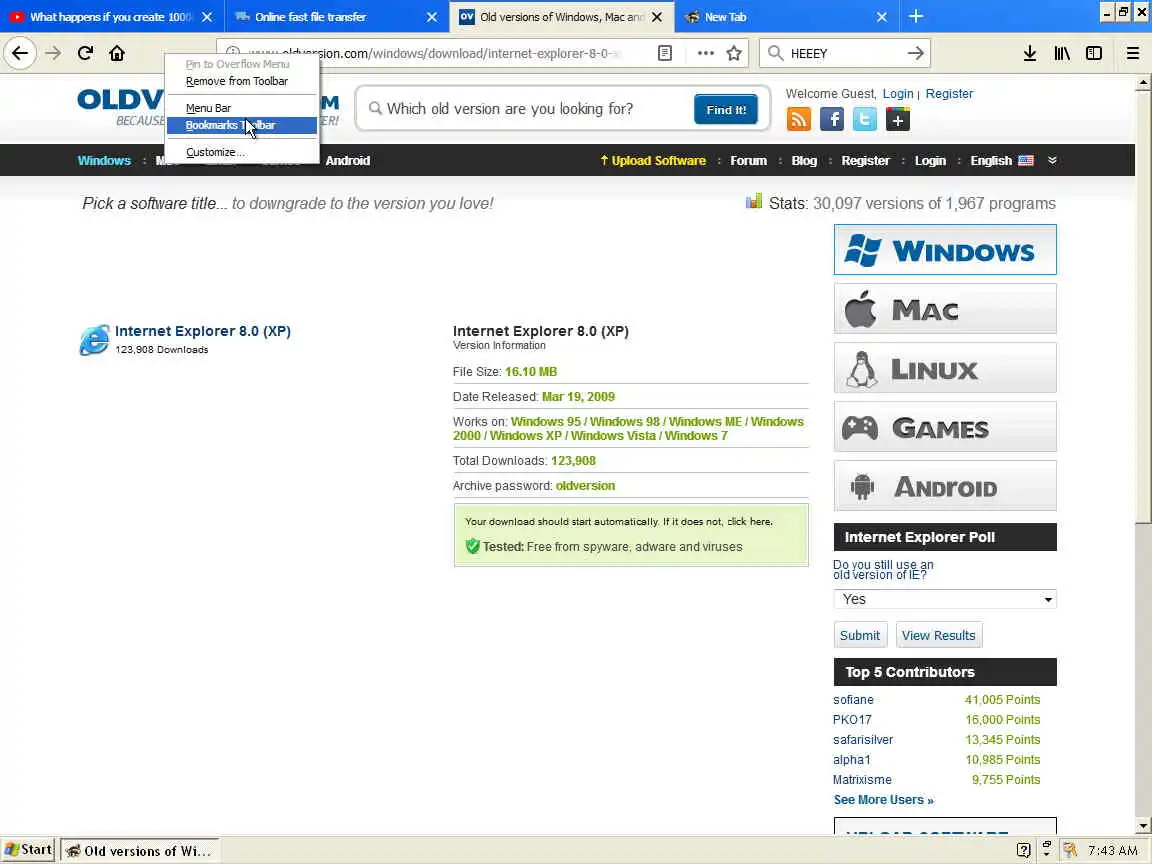Click the Windows Start button
The height and width of the screenshot is (864, 1152).
(29, 850)
